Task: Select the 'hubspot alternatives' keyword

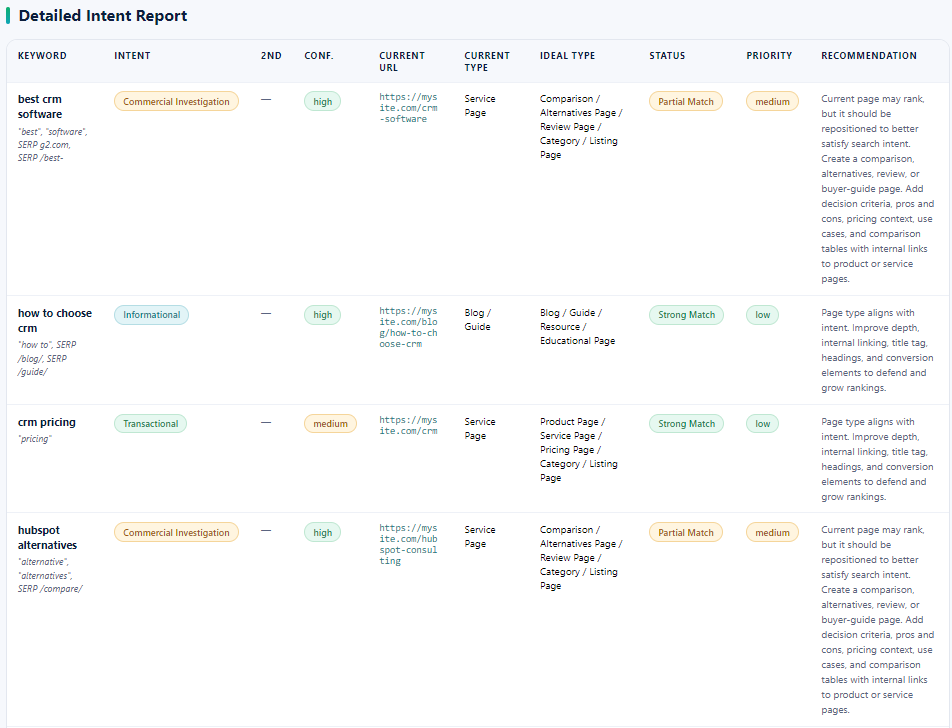Action: (47, 537)
